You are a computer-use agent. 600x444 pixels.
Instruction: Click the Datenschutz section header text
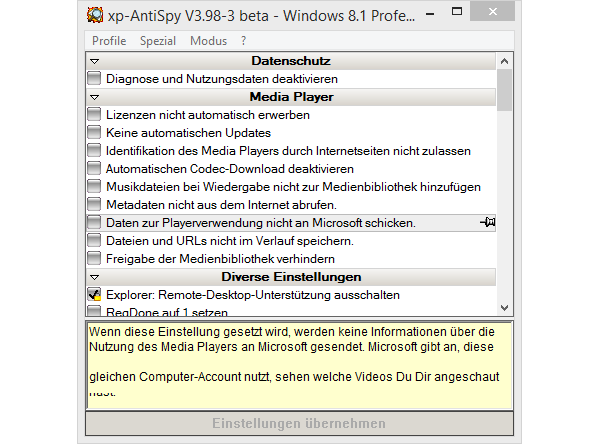pyautogui.click(x=291, y=61)
